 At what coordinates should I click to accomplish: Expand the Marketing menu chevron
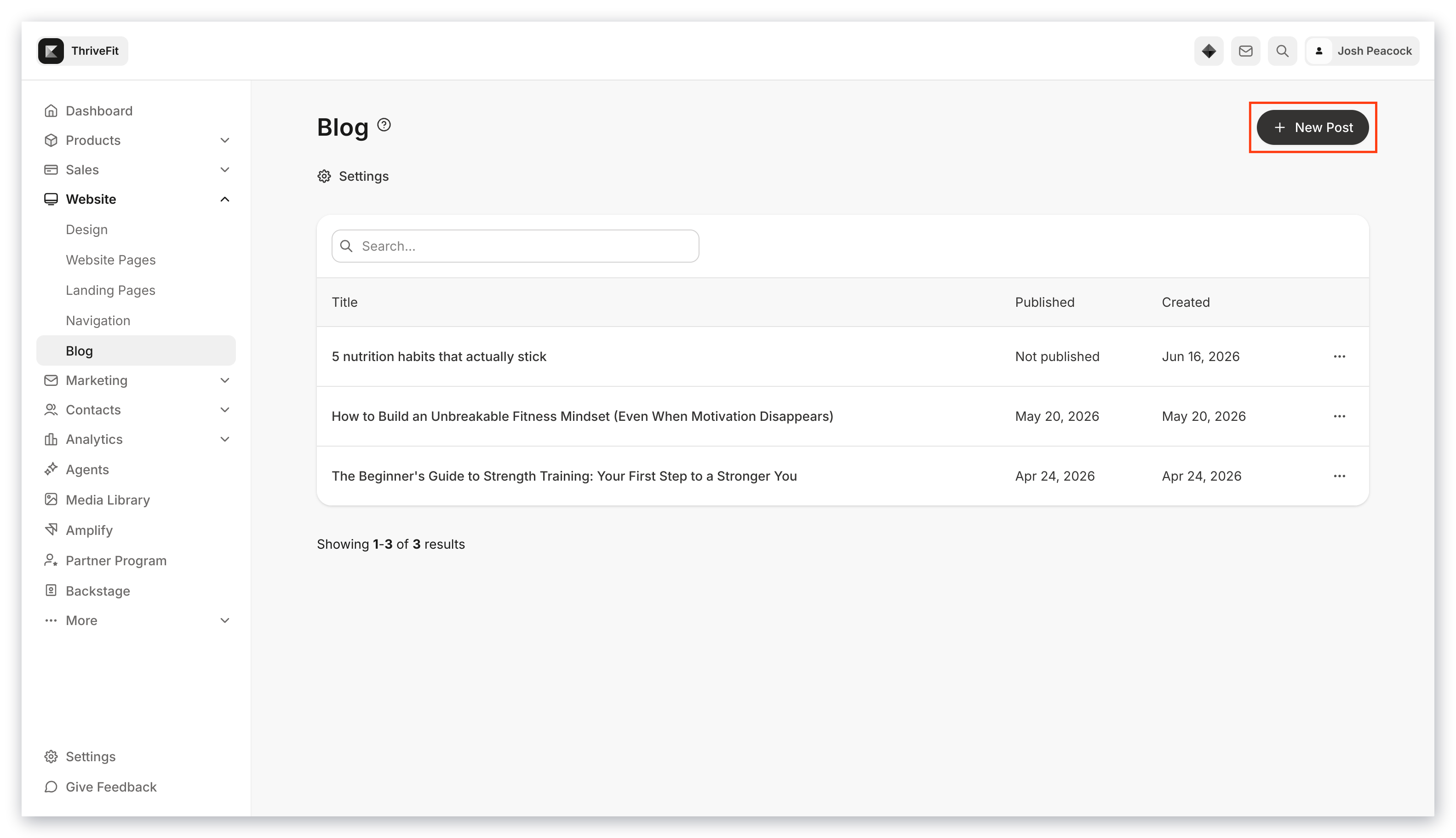click(x=224, y=380)
